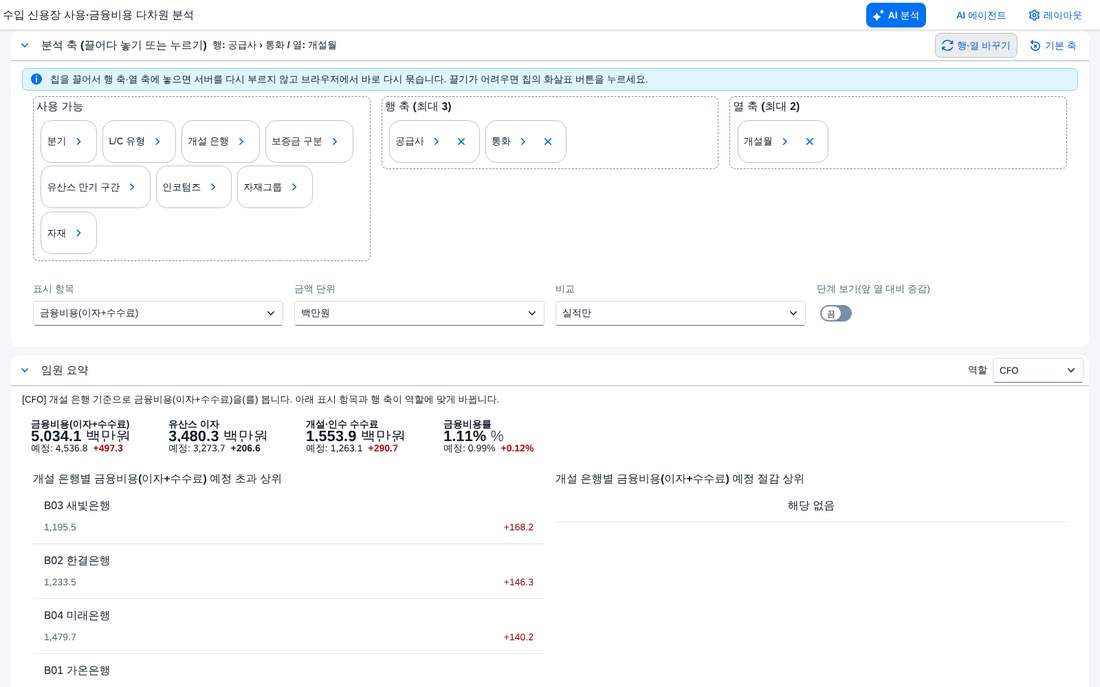
Task: Remove 공급사 from the row axis
Action: (x=461, y=142)
